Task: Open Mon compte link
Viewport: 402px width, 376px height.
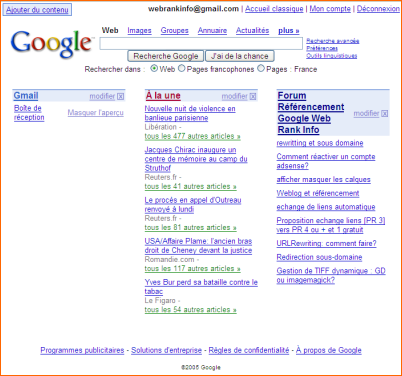Action: point(330,9)
